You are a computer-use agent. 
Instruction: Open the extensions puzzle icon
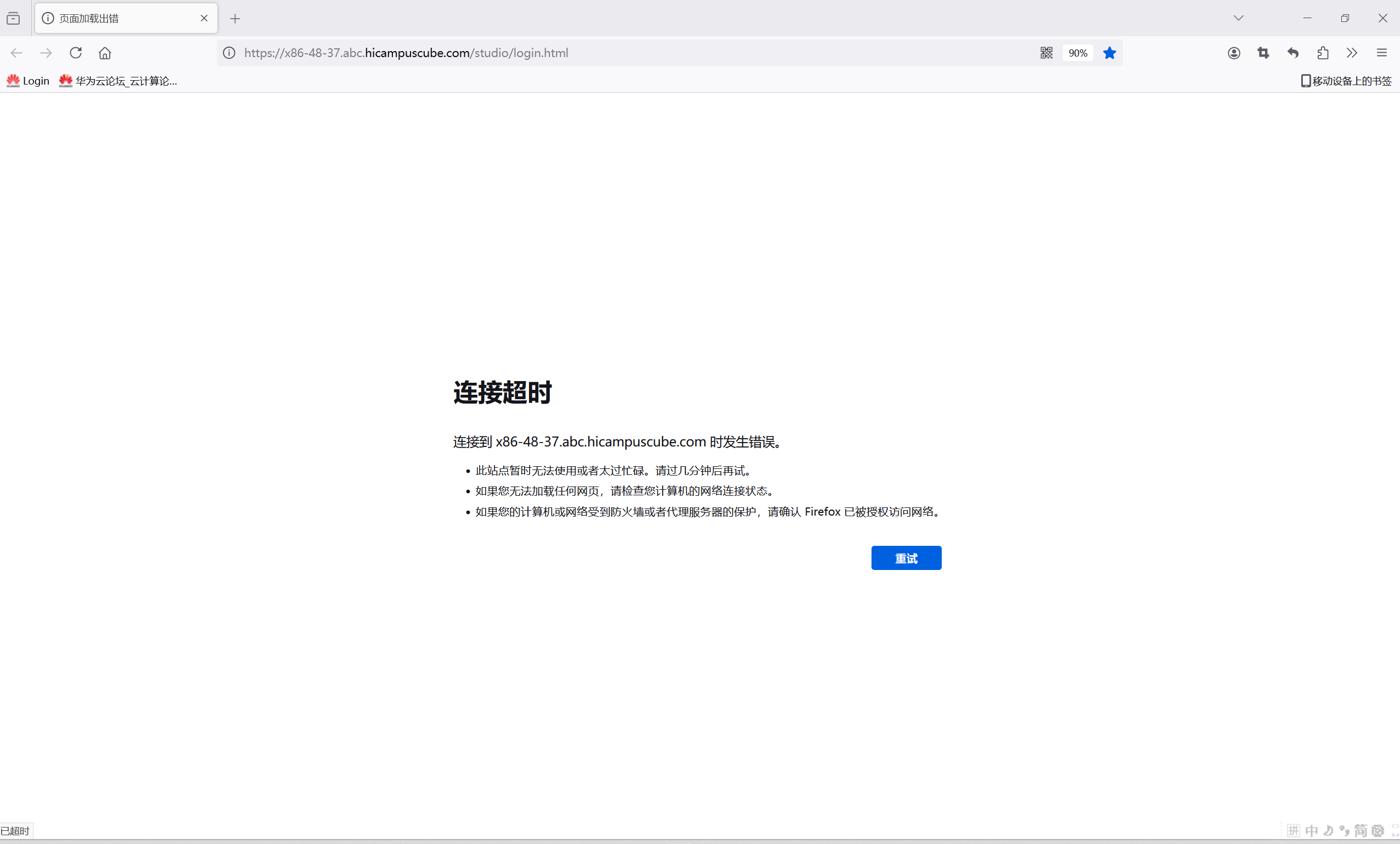tap(1323, 53)
